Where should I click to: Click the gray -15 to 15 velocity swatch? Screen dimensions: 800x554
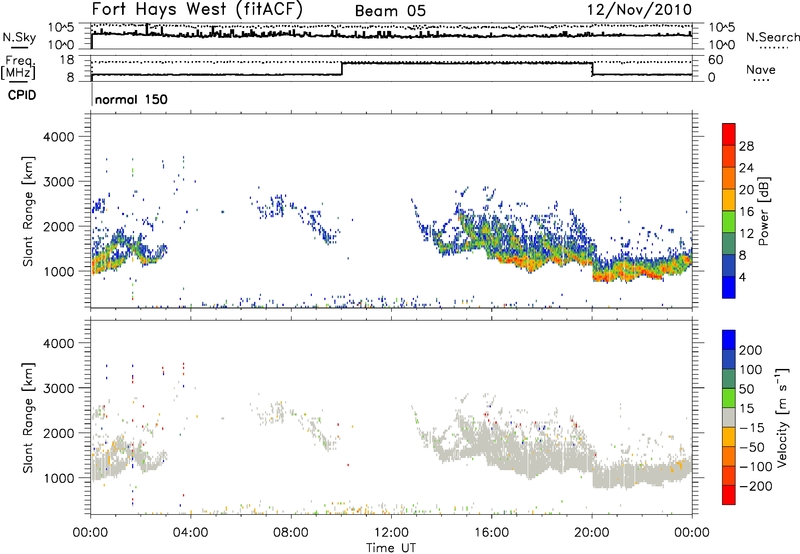click(729, 418)
